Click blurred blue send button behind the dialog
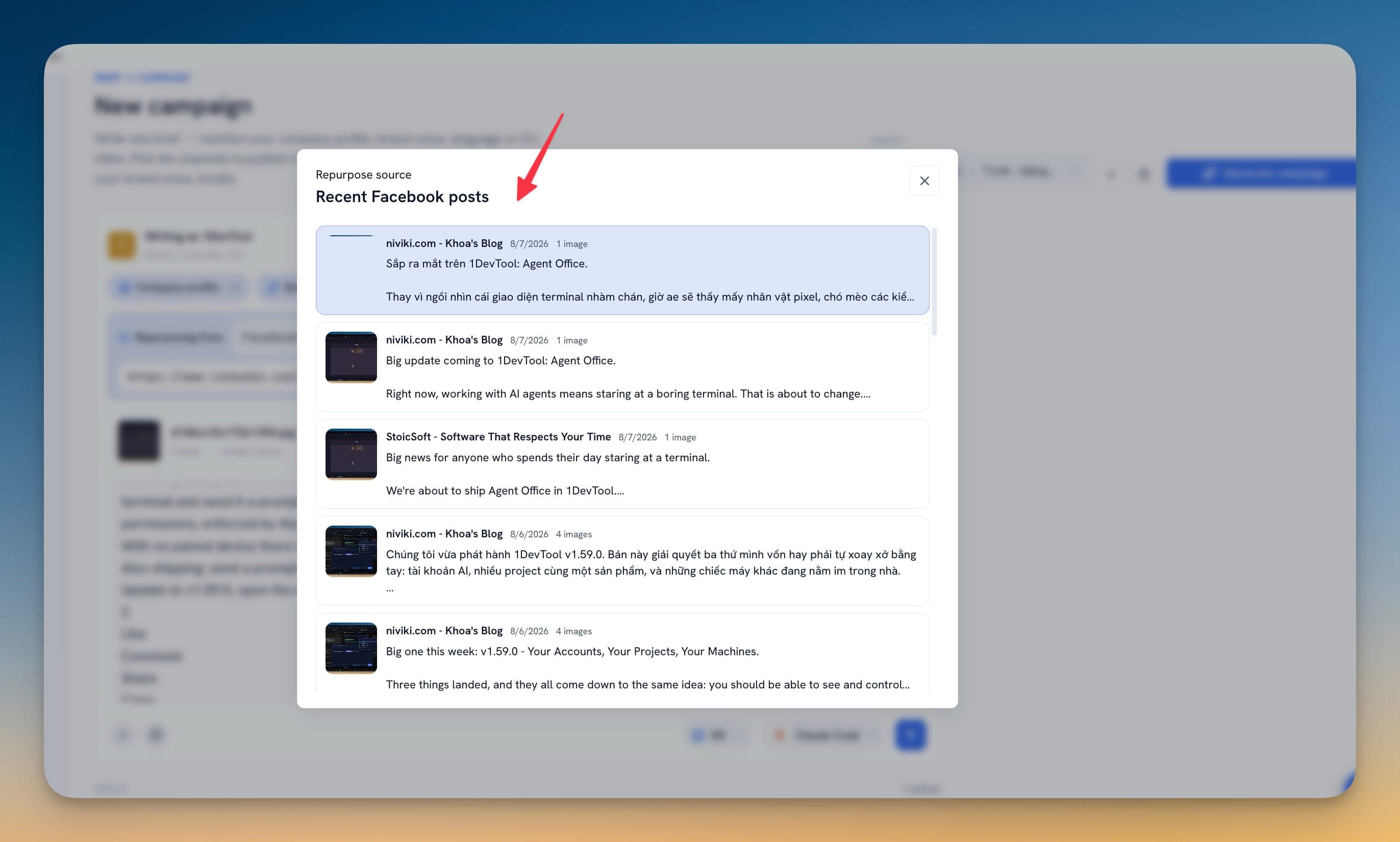Image resolution: width=1400 pixels, height=842 pixels. [910, 735]
